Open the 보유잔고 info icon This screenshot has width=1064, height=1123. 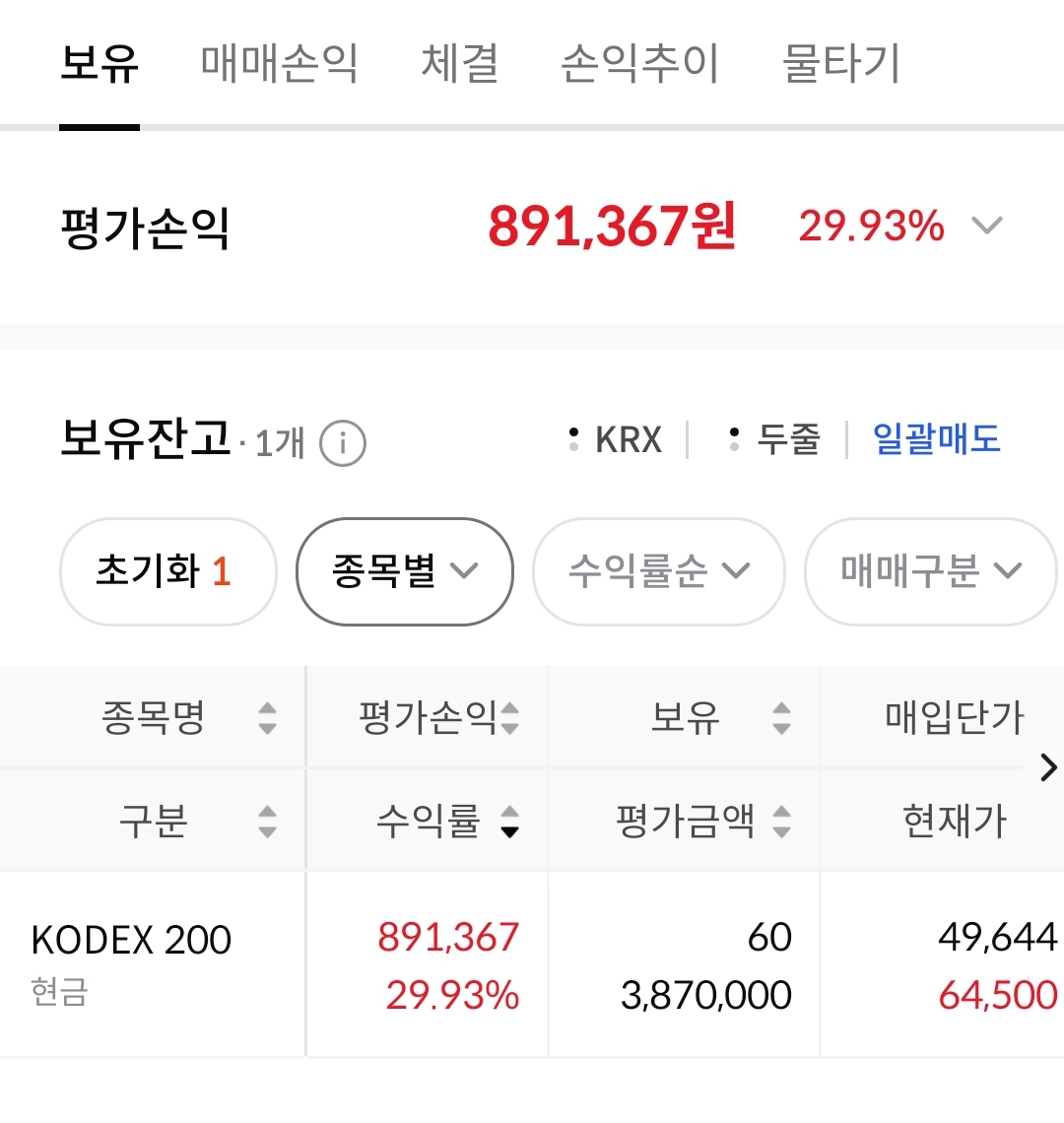point(343,443)
